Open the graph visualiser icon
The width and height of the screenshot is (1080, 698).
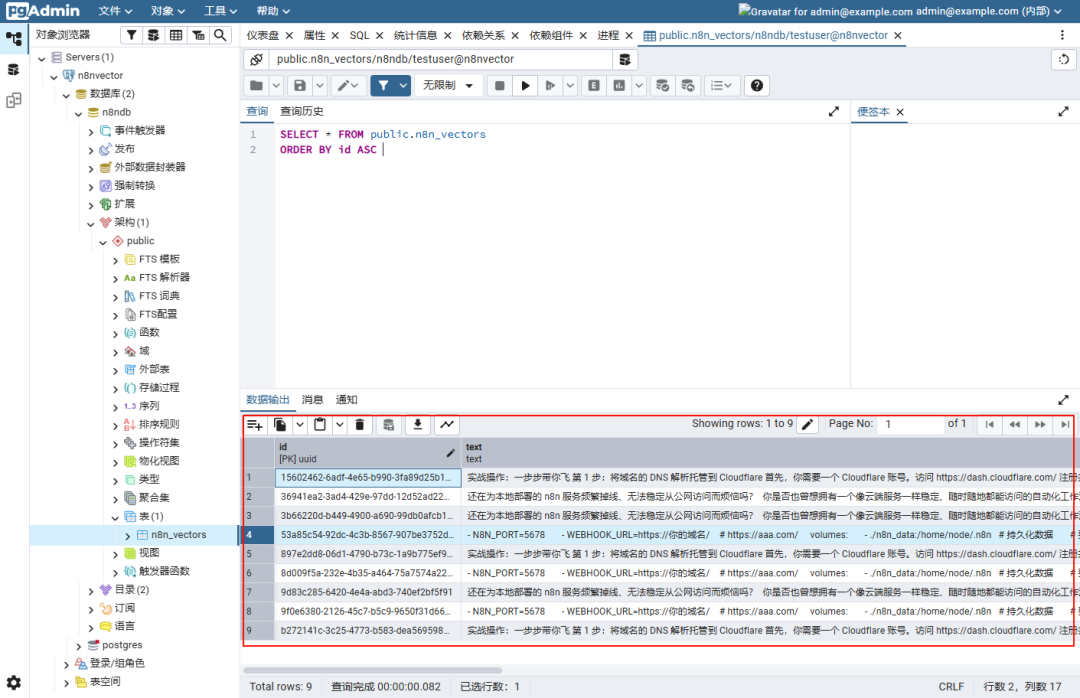[x=447, y=425]
